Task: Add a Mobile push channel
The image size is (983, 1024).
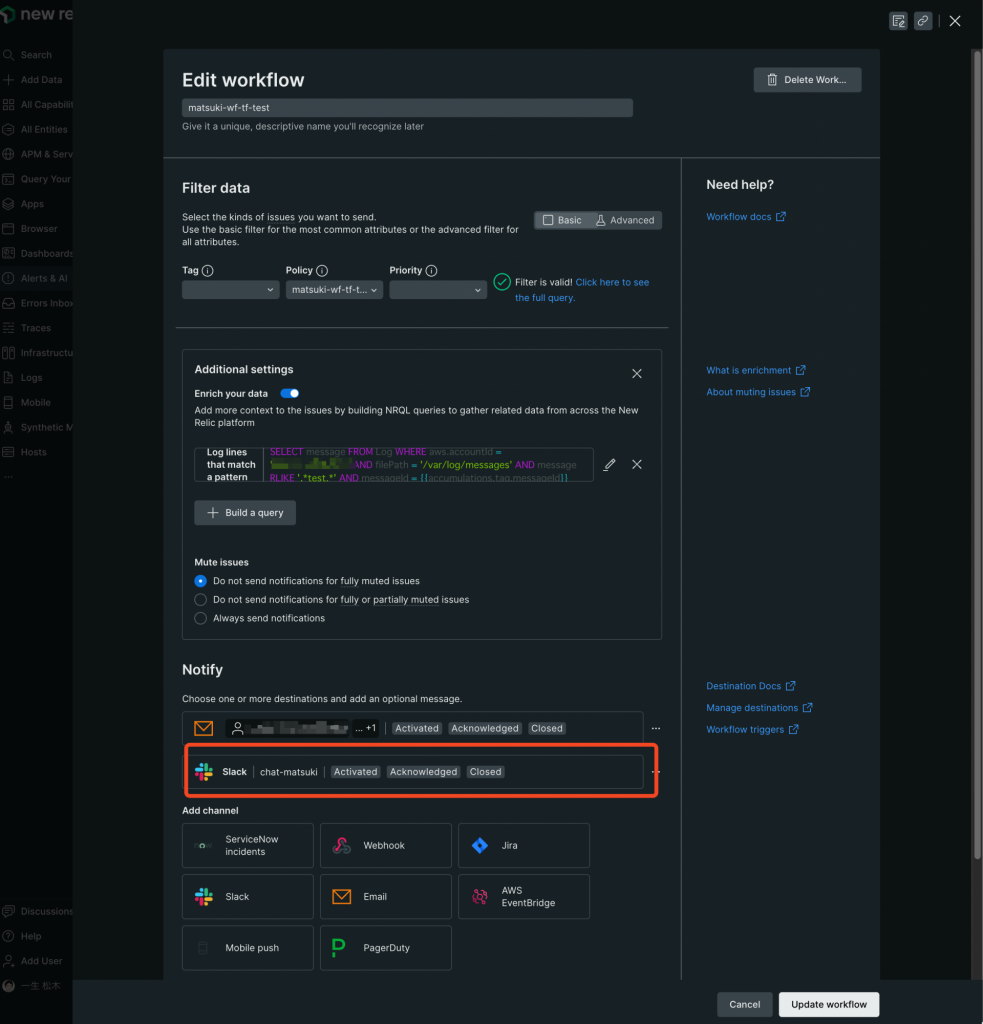Action: tap(247, 947)
